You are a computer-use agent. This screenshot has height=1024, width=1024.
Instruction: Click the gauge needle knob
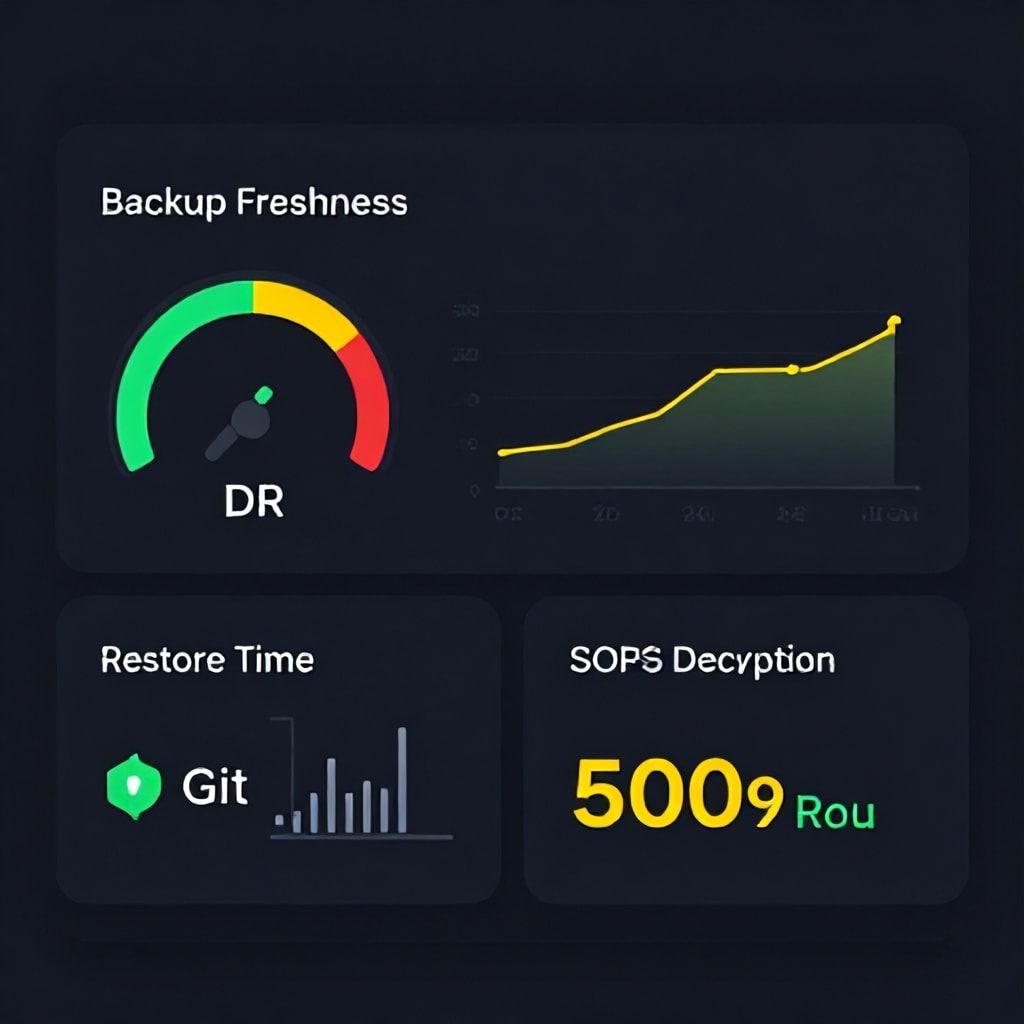tap(249, 421)
